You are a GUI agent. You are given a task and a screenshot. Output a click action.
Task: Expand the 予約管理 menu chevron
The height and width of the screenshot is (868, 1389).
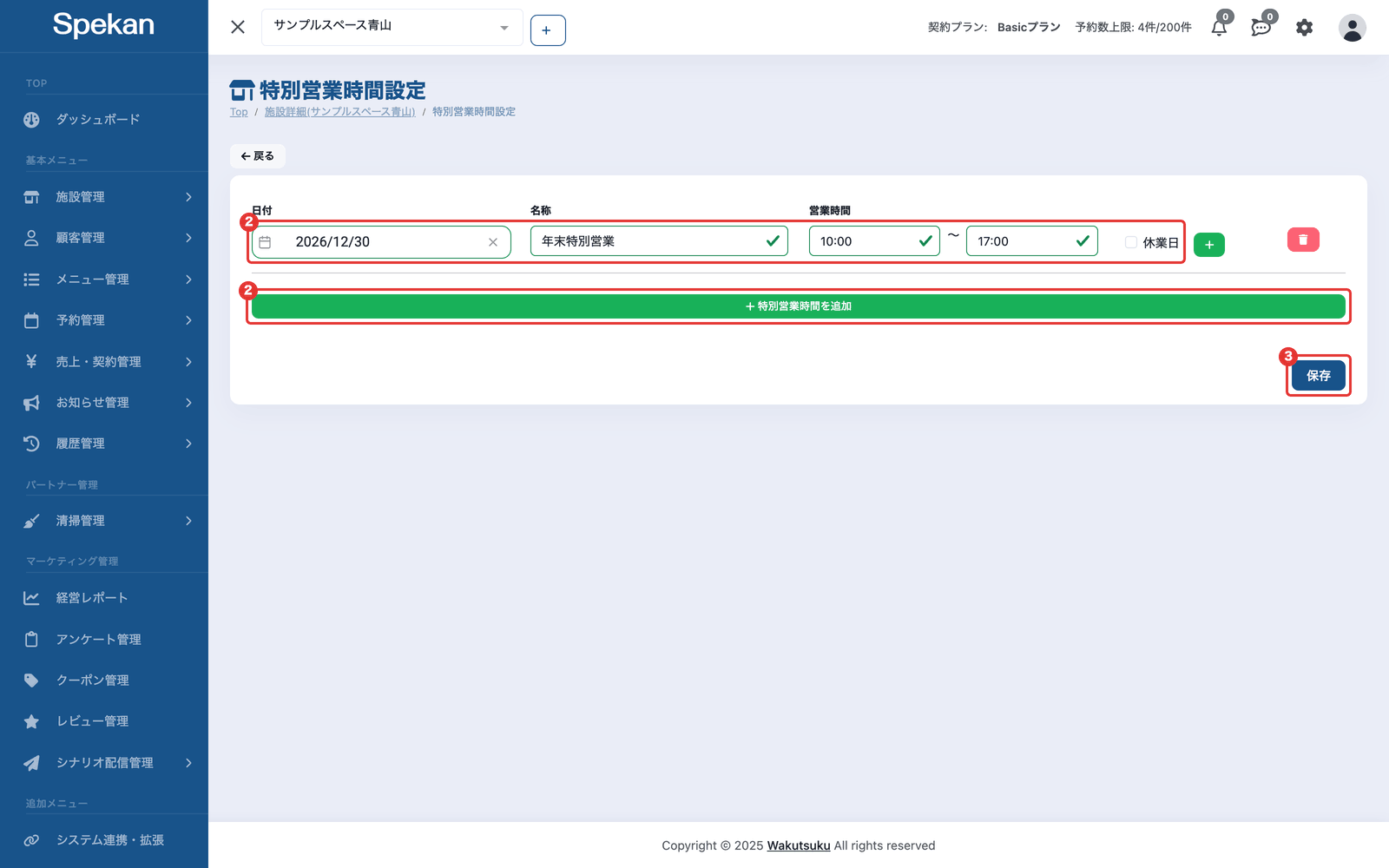(x=188, y=320)
